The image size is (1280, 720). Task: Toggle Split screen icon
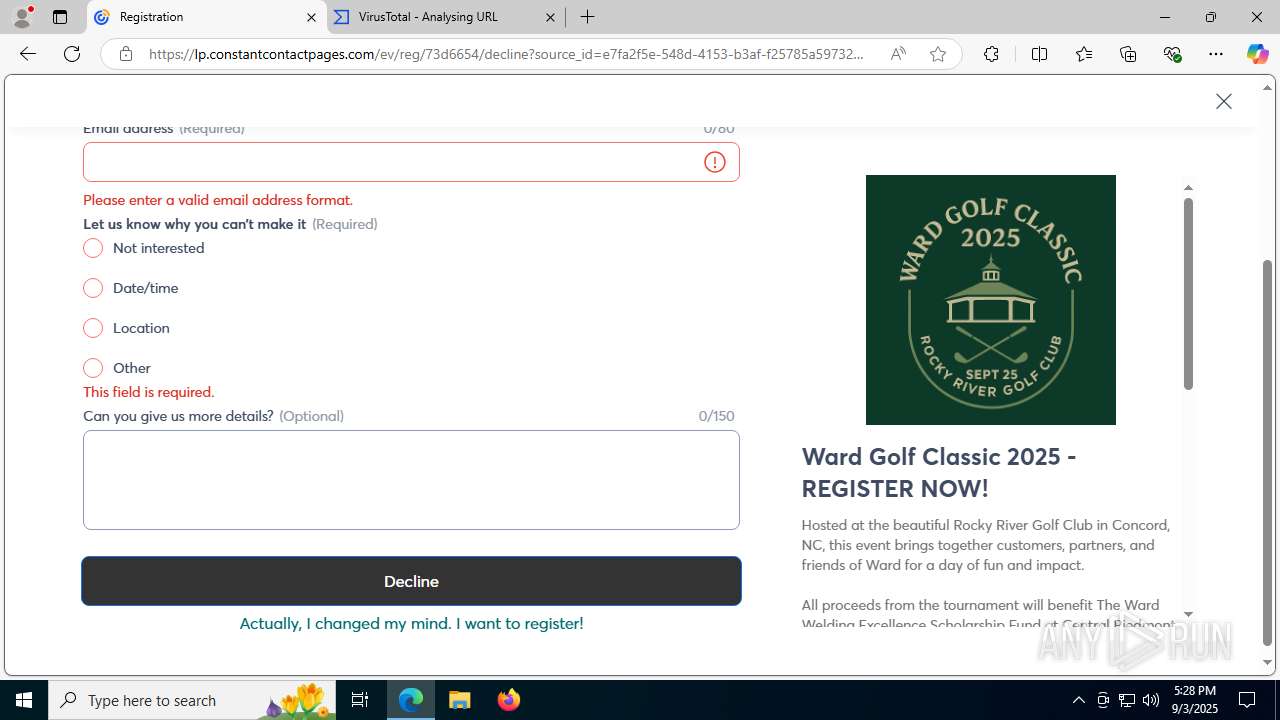(x=1039, y=54)
